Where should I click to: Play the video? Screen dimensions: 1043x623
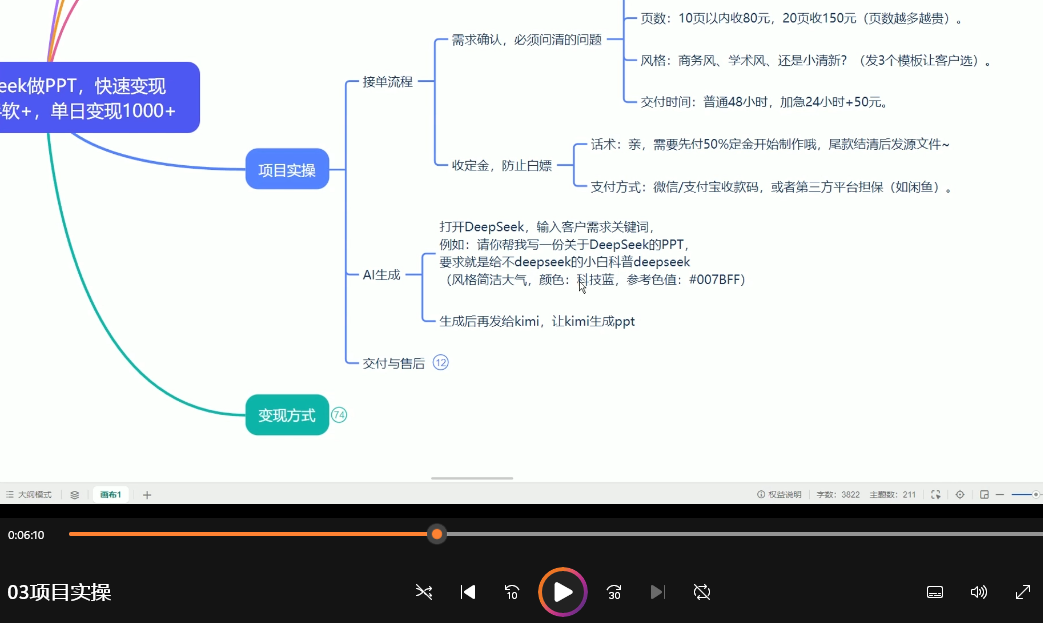563,592
